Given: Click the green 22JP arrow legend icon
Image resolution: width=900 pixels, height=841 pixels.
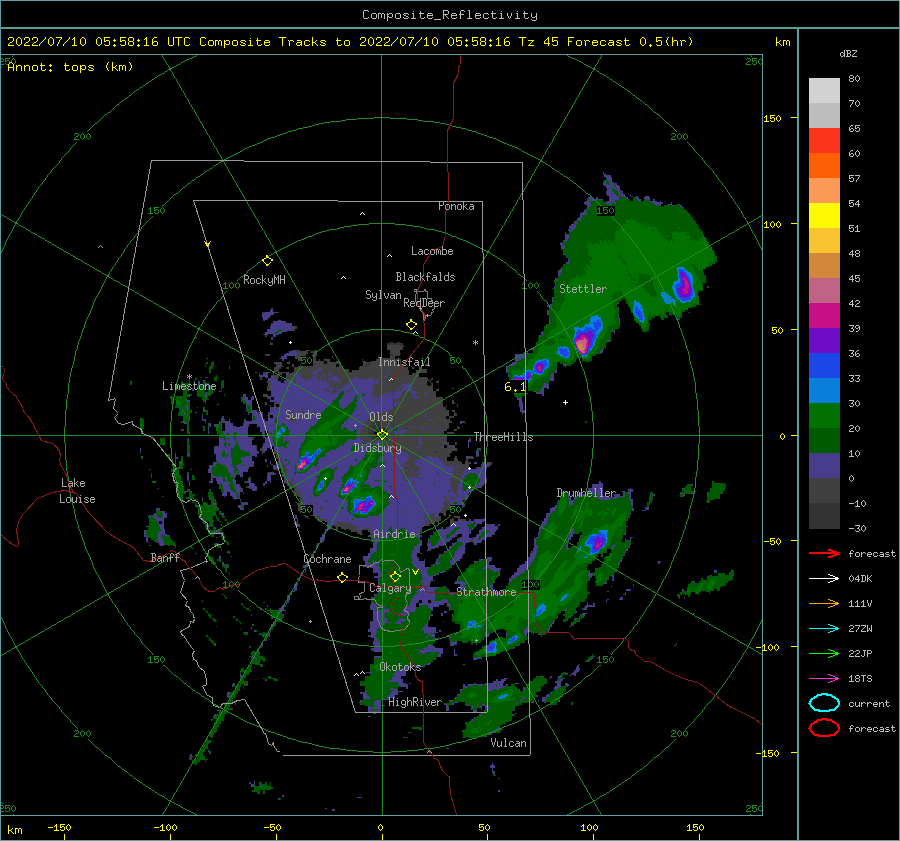Looking at the screenshot, I should pos(824,653).
